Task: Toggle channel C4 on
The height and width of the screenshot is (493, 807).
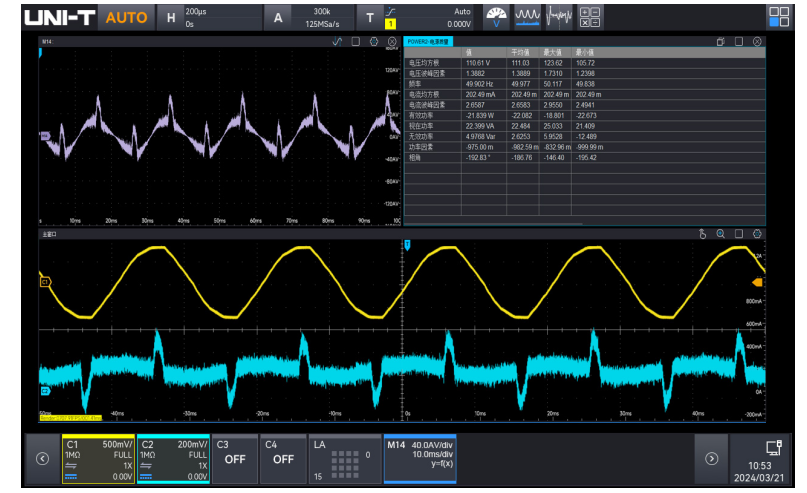Action: click(x=283, y=458)
